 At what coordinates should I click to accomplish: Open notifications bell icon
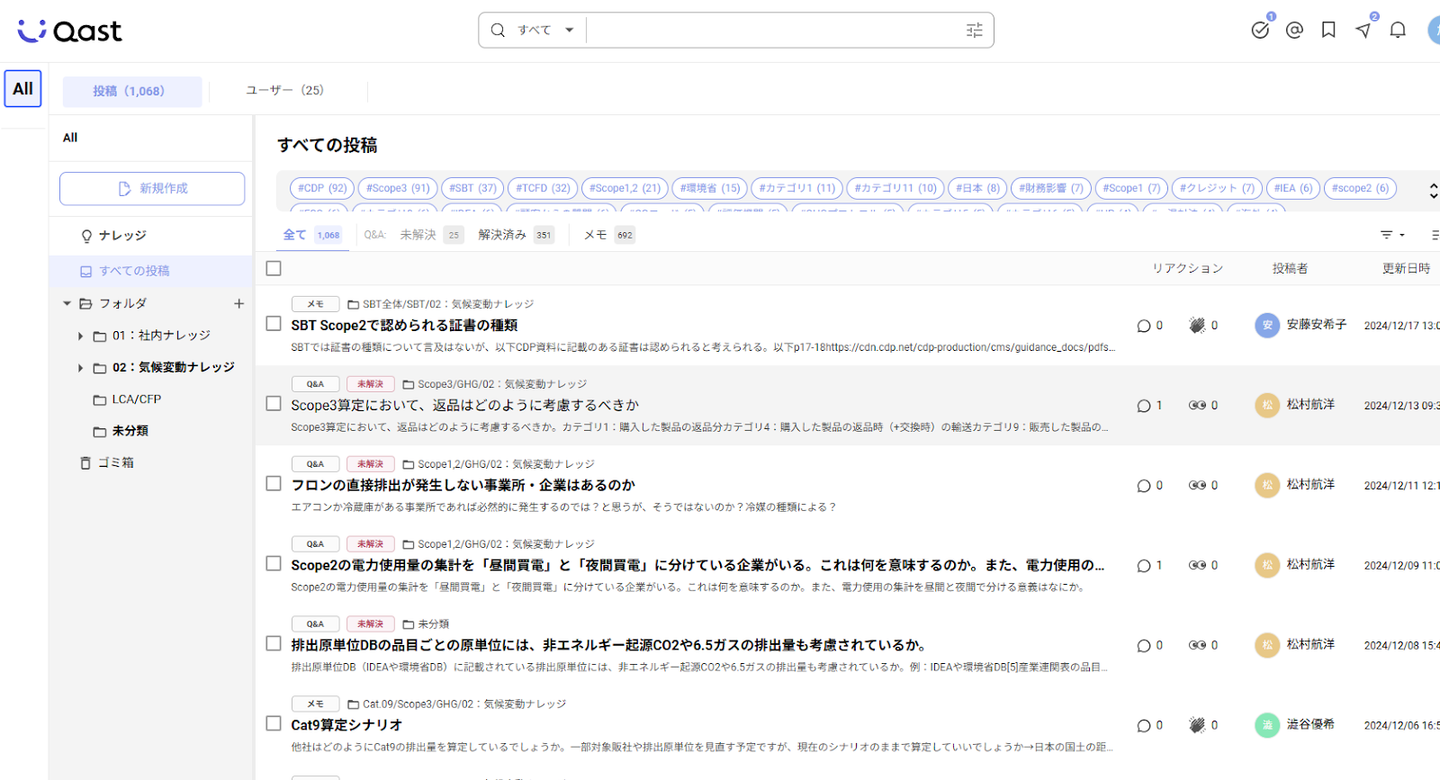pyautogui.click(x=1398, y=30)
